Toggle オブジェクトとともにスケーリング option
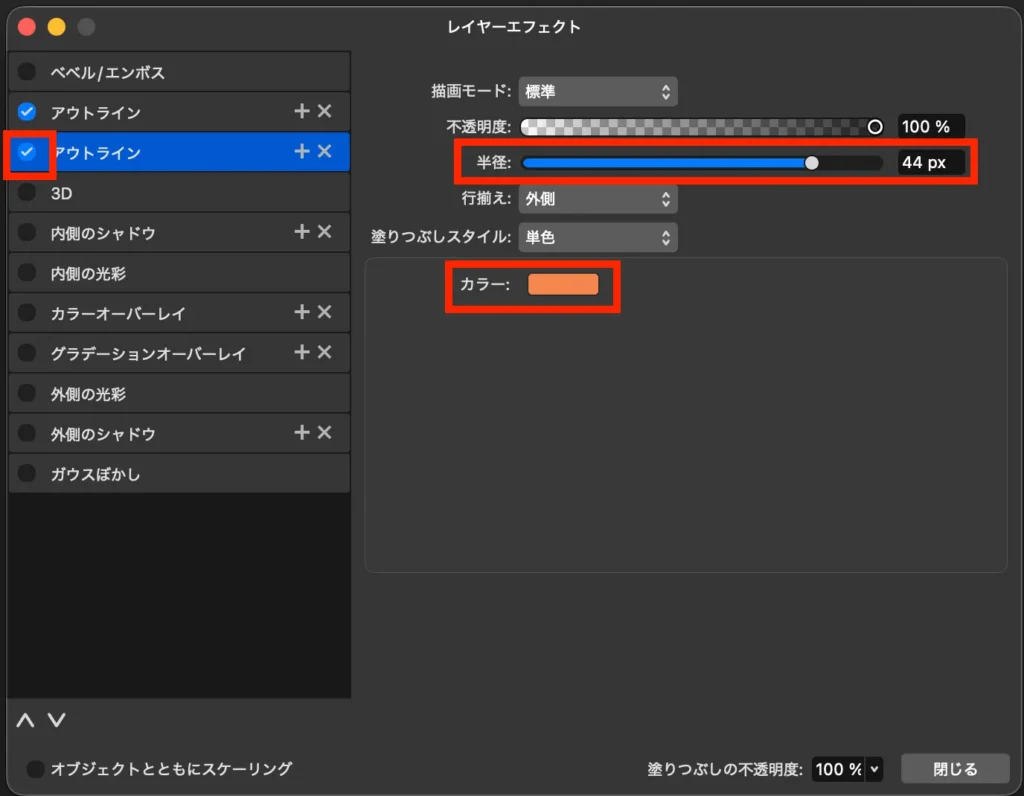The height and width of the screenshot is (796, 1024). (x=35, y=769)
